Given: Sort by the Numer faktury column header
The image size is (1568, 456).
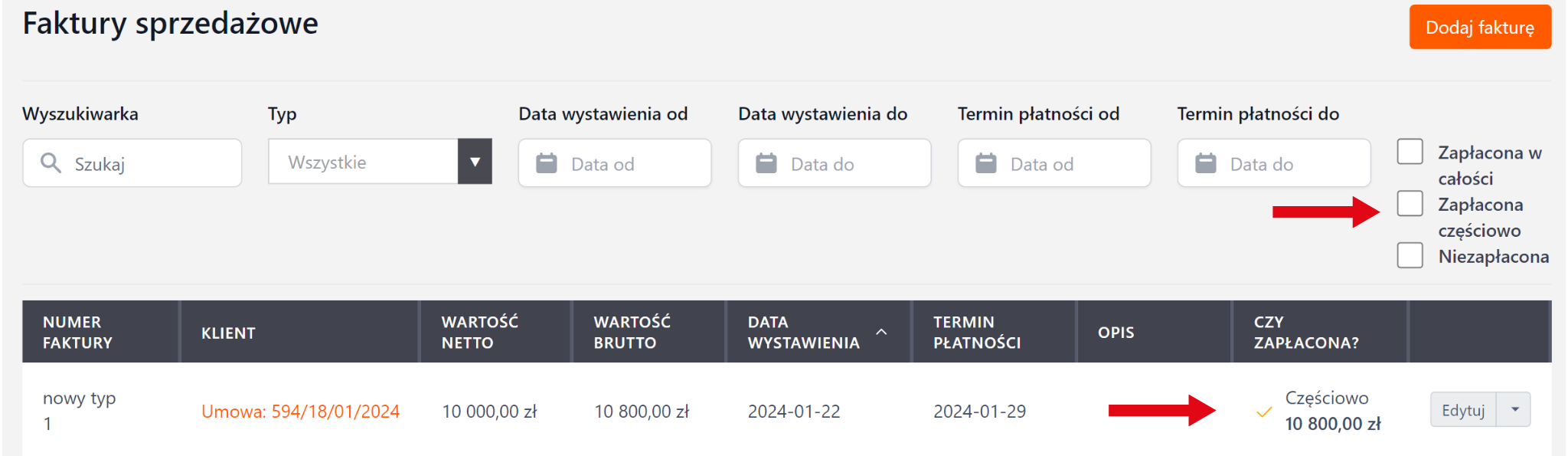Looking at the screenshot, I should click(77, 333).
